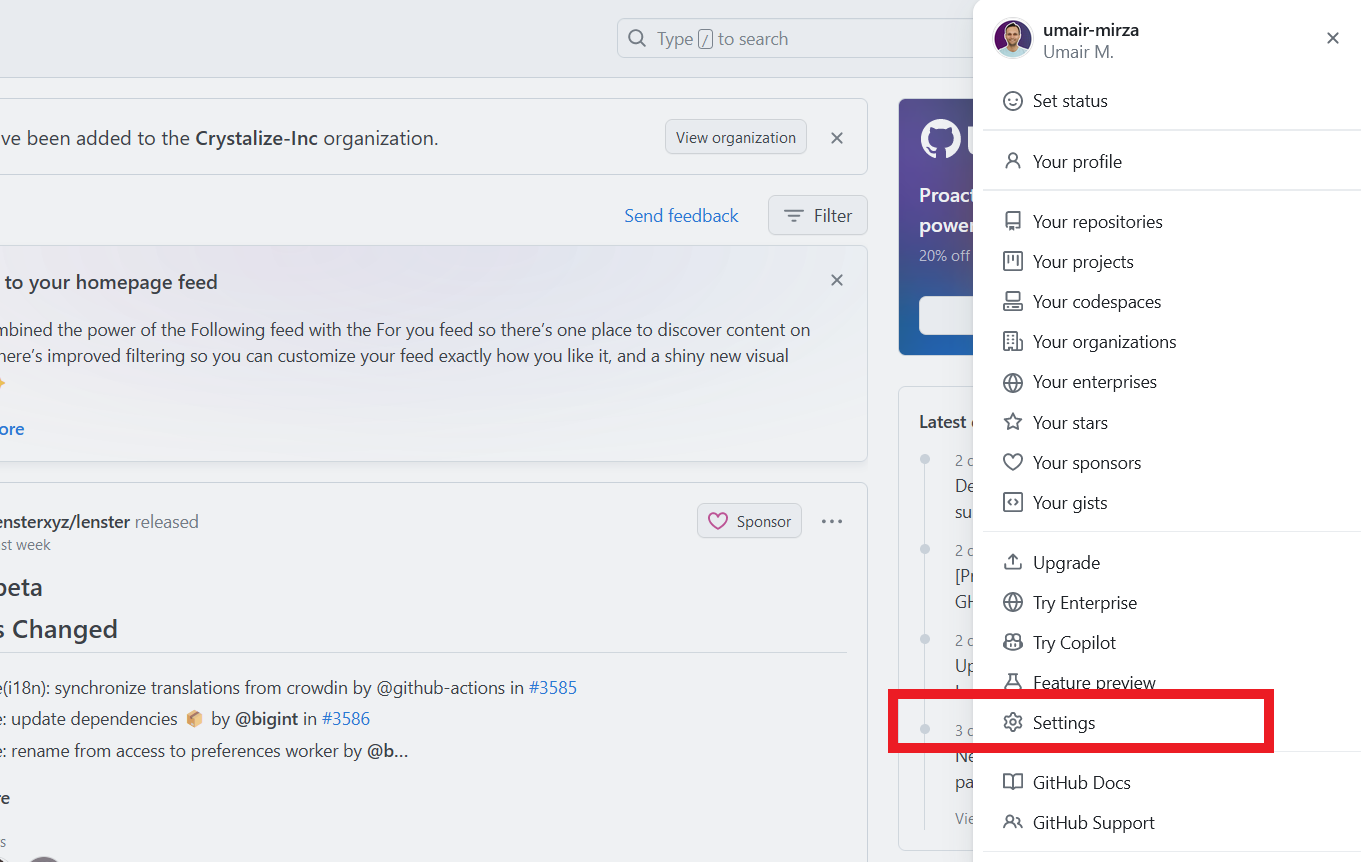This screenshot has width=1361, height=862.
Task: Select Try Enterprise menu item
Action: tap(1172, 603)
